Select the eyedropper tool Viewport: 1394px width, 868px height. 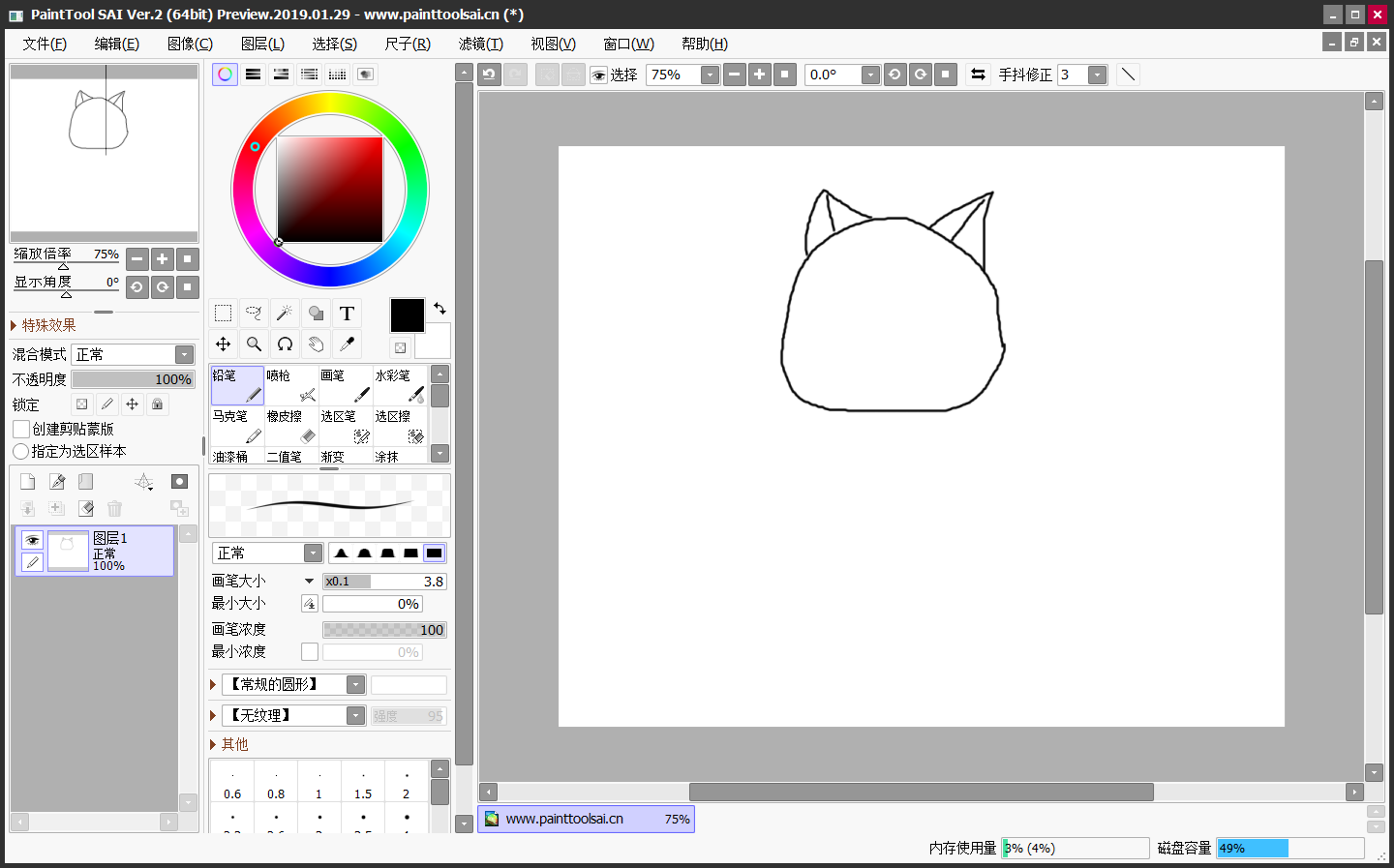tap(347, 344)
